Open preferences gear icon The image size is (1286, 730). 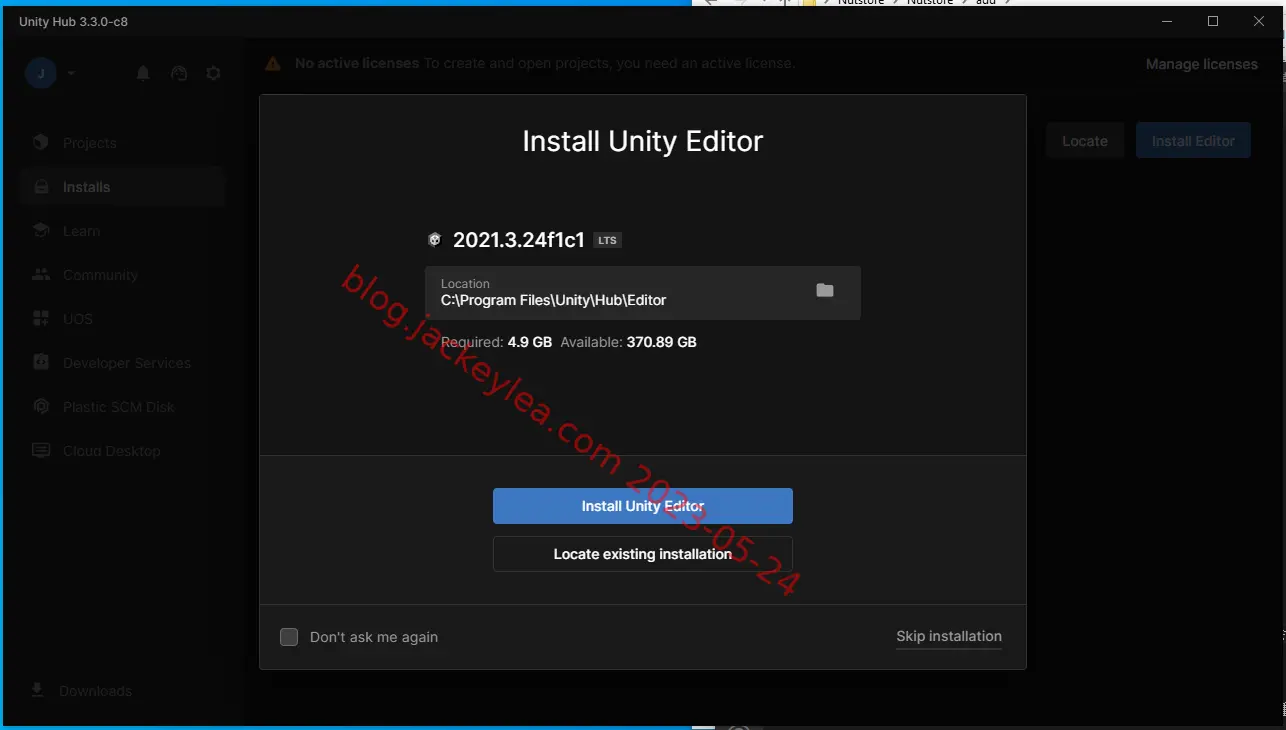click(x=213, y=73)
